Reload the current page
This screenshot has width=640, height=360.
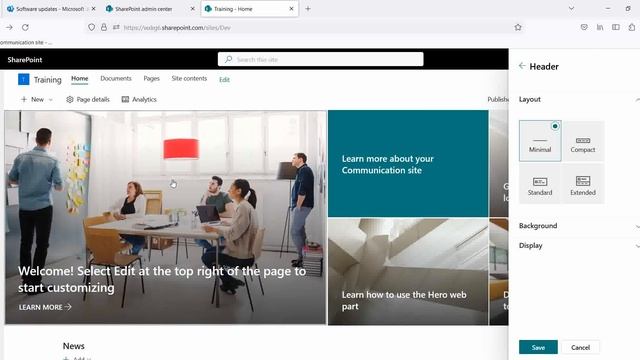25,27
